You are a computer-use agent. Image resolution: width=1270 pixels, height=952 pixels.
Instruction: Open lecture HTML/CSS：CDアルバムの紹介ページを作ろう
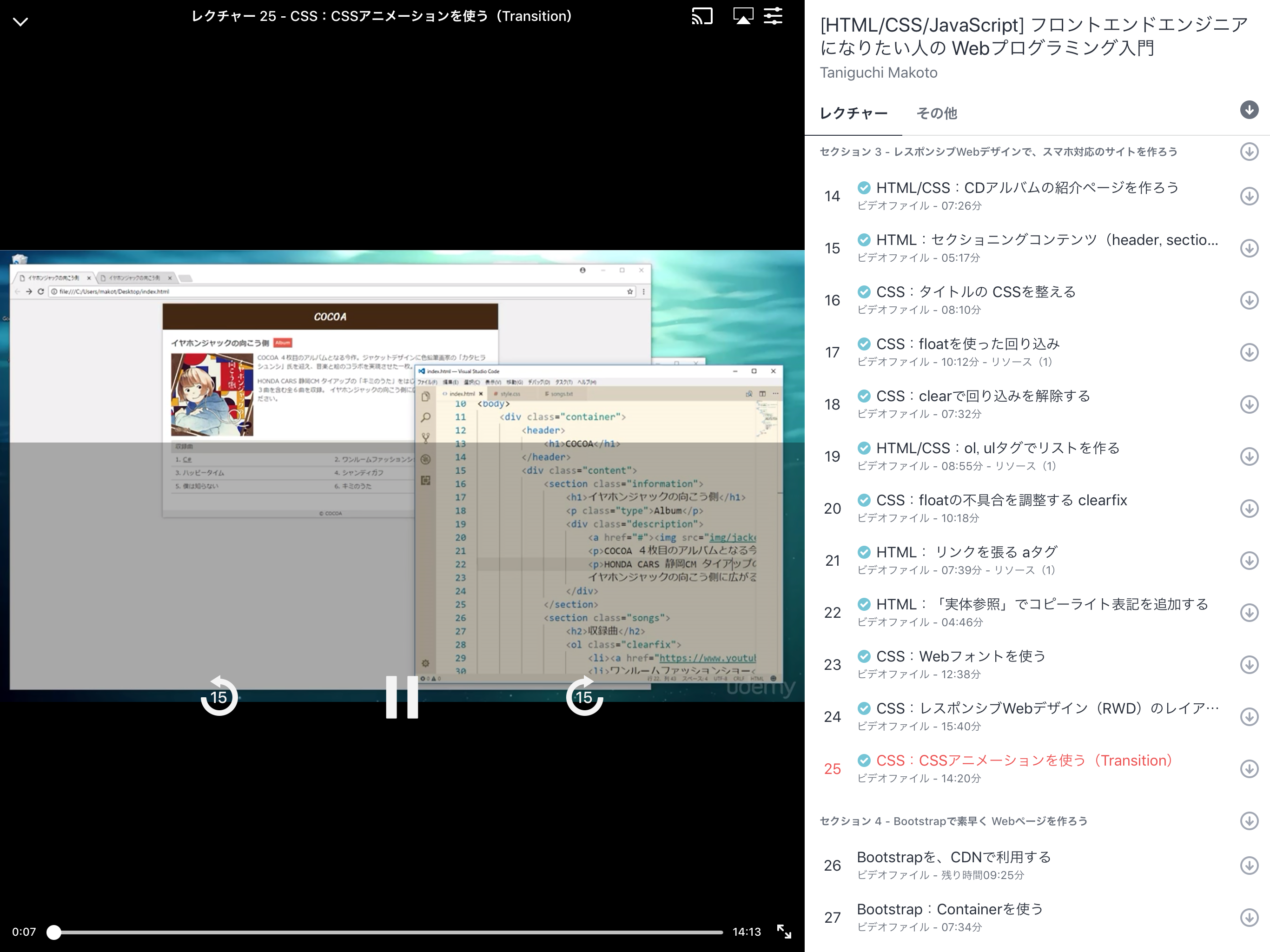pos(1028,188)
